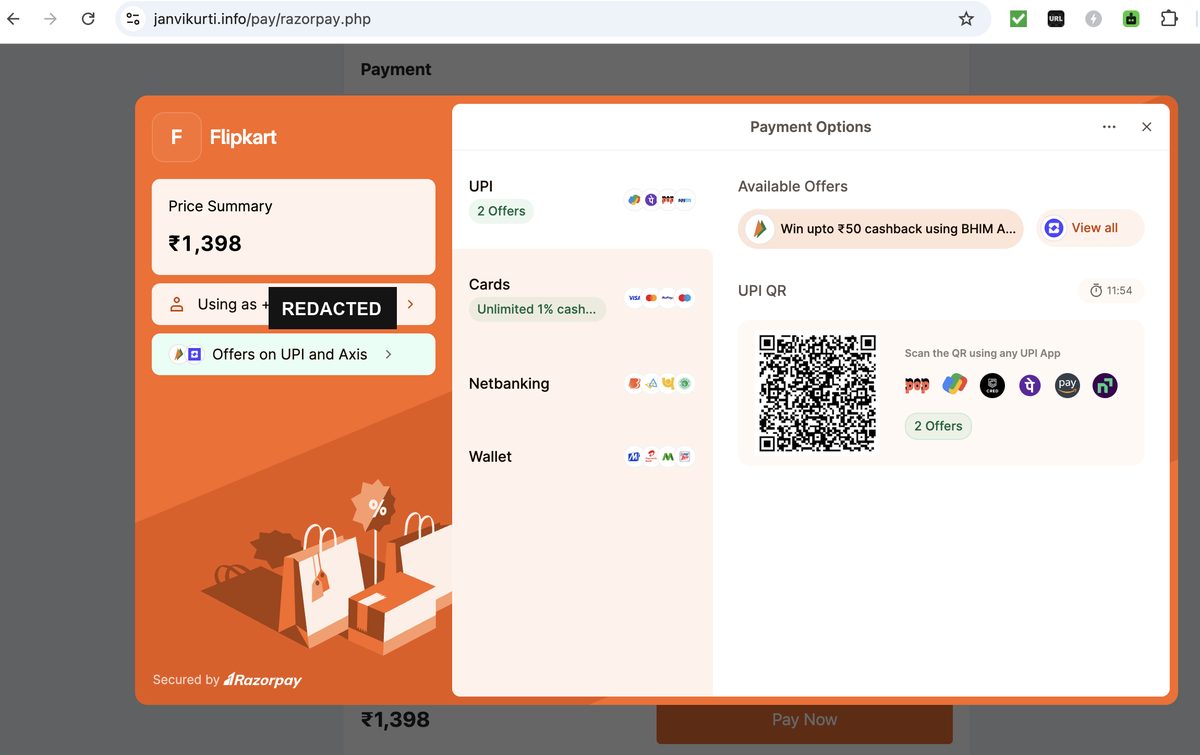Select the UPI payment method
Image resolution: width=1200 pixels, height=755 pixels.
[582, 200]
